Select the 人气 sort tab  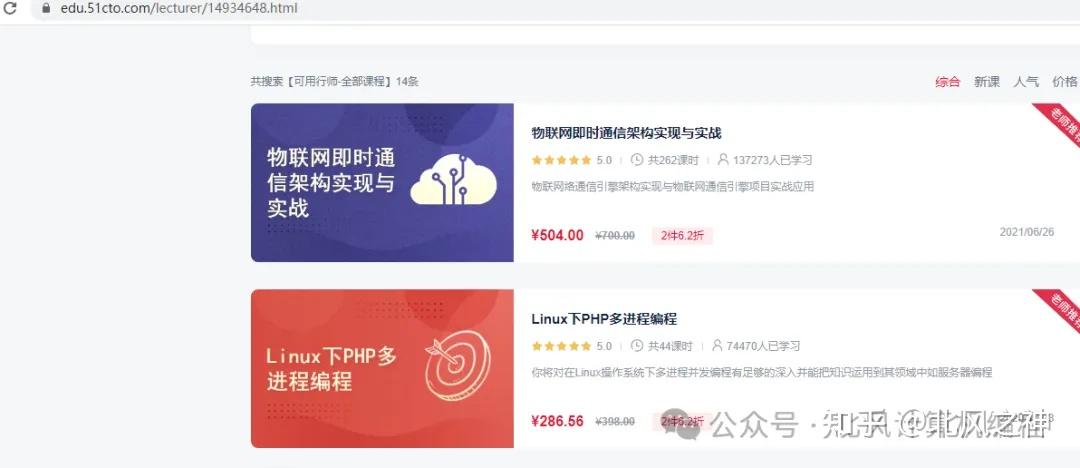point(1026,81)
